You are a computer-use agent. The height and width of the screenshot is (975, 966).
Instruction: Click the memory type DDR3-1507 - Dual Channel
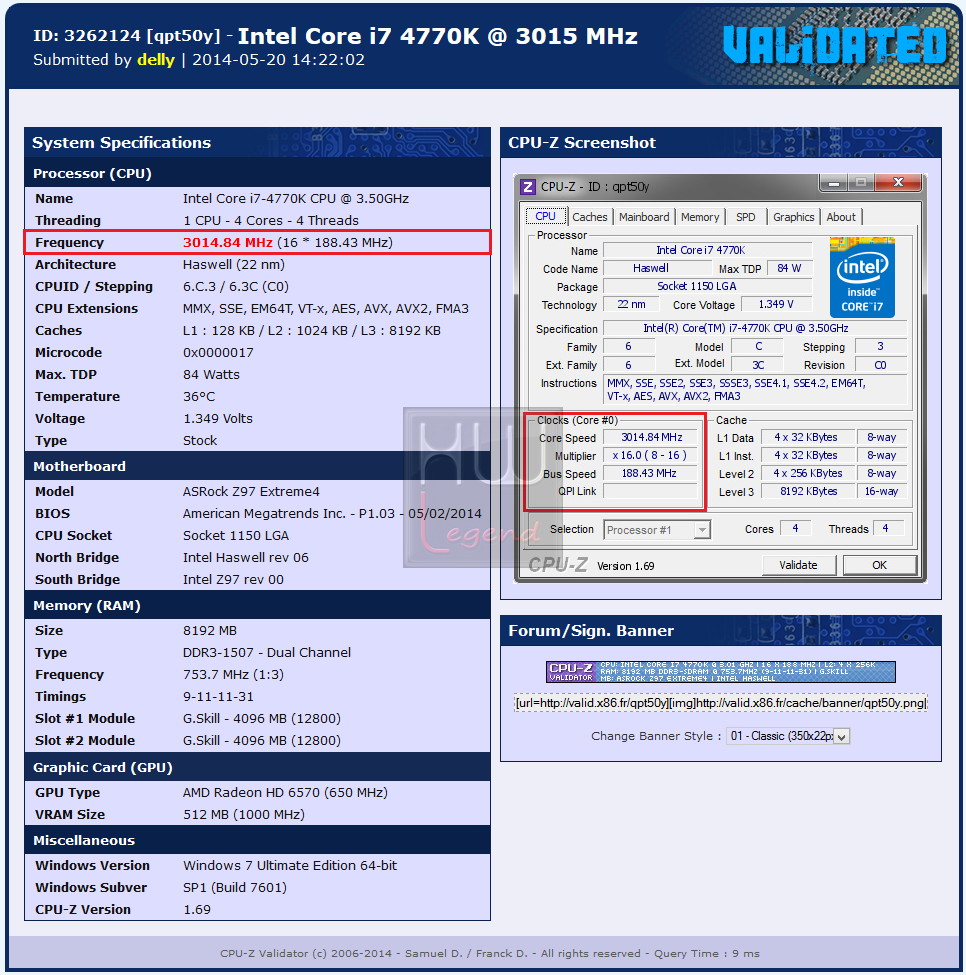click(267, 652)
